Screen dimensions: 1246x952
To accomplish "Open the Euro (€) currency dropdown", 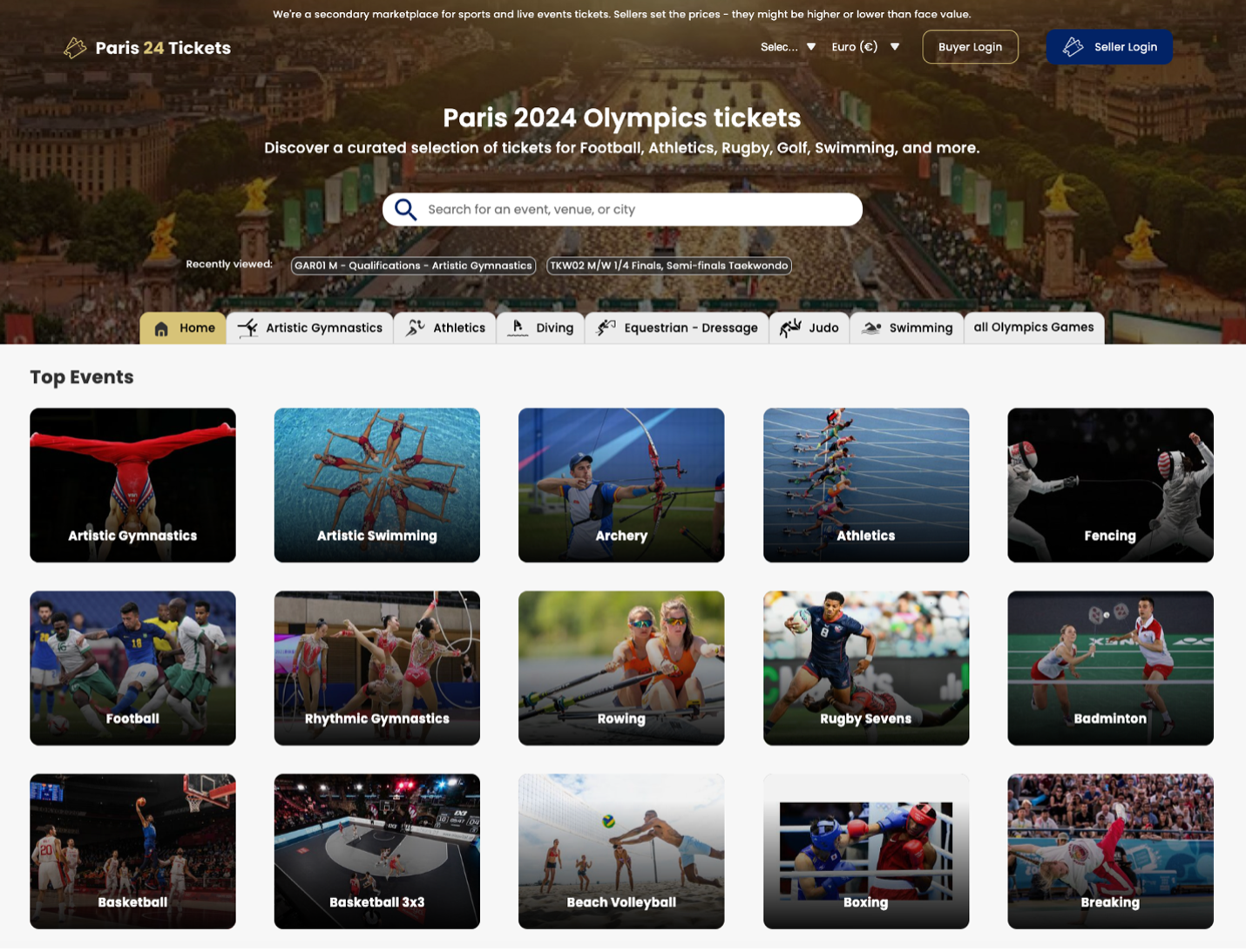I will click(x=865, y=47).
